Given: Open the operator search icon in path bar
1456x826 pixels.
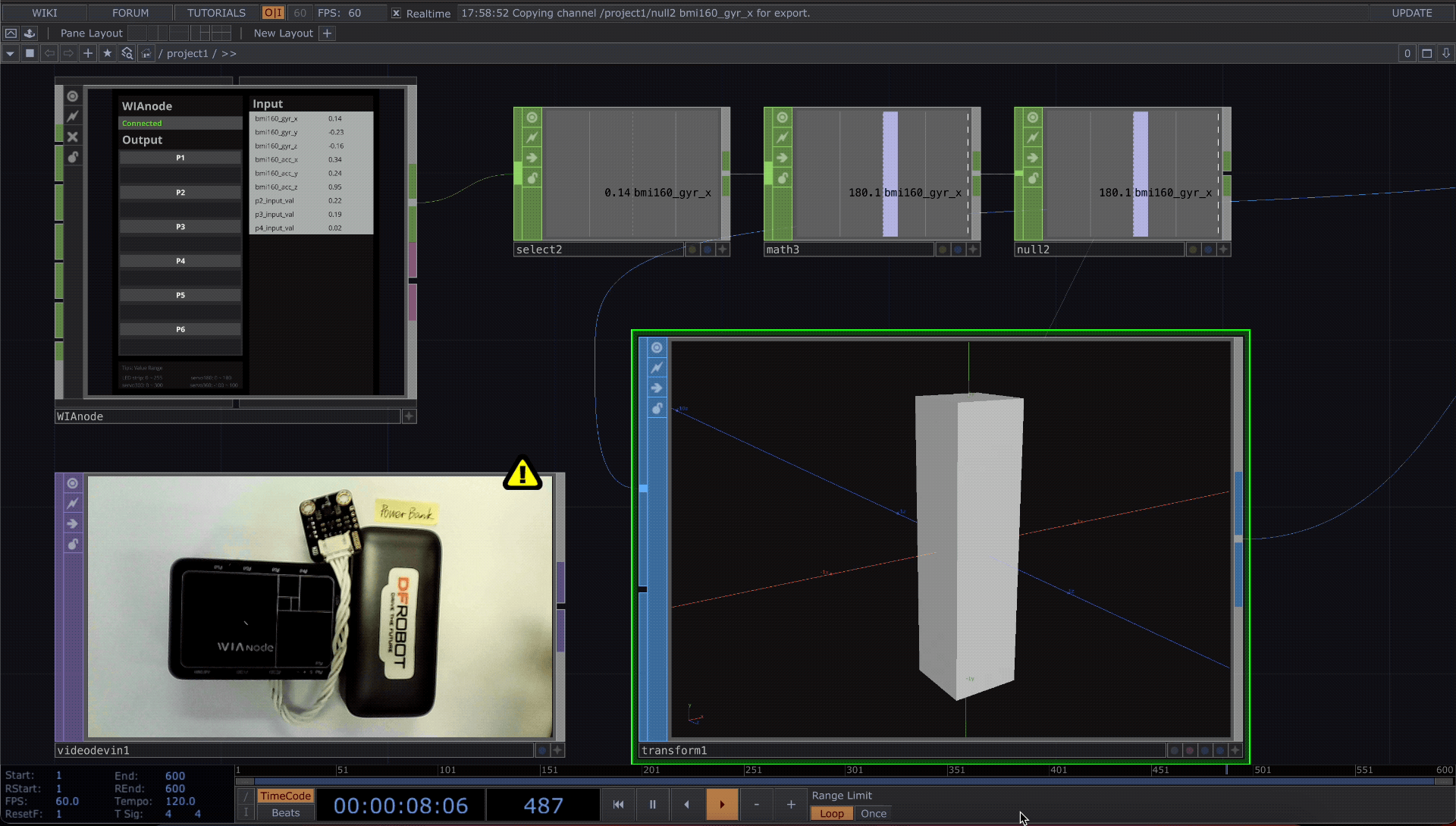Looking at the screenshot, I should coord(127,53).
